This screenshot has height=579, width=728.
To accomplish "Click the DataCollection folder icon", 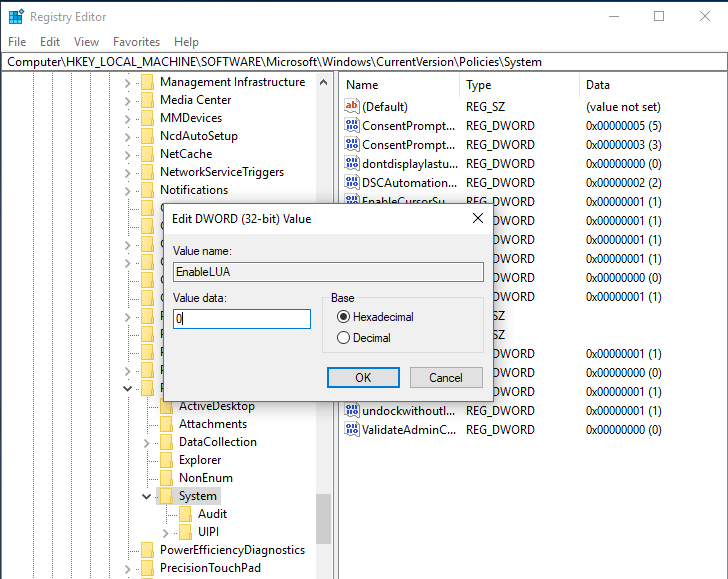I will point(166,442).
